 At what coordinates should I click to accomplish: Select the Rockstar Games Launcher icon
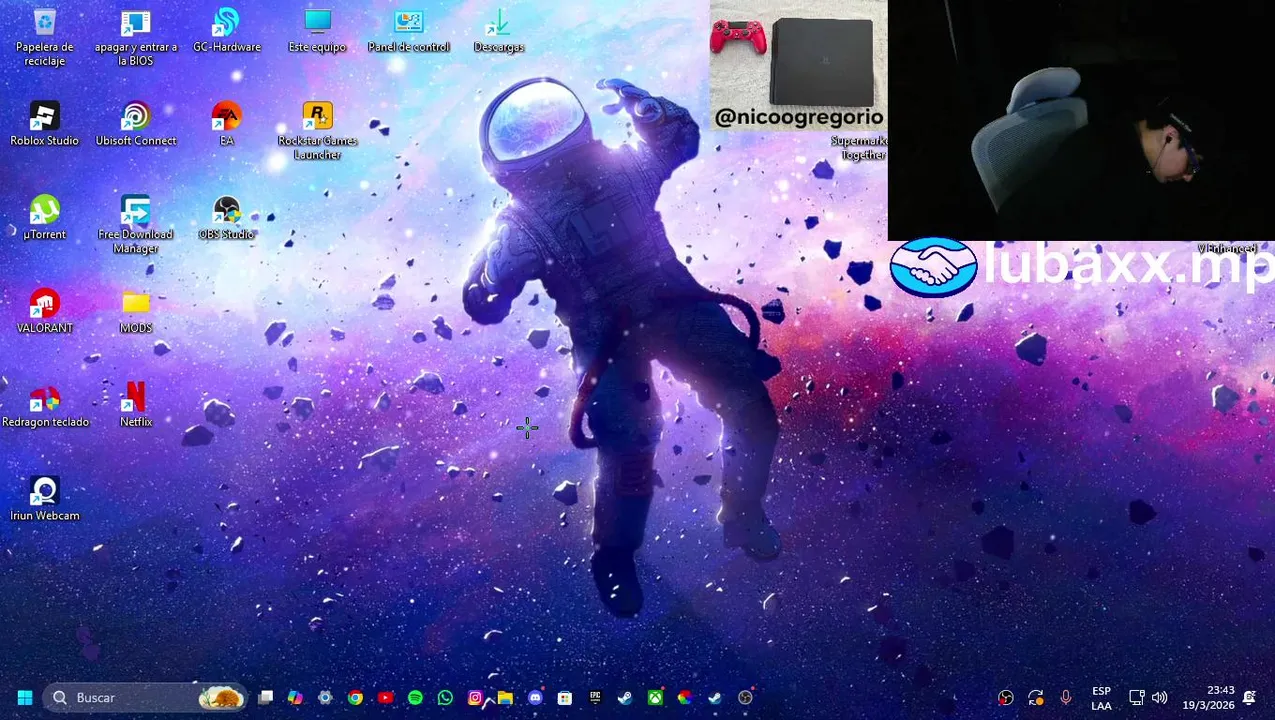317,131
